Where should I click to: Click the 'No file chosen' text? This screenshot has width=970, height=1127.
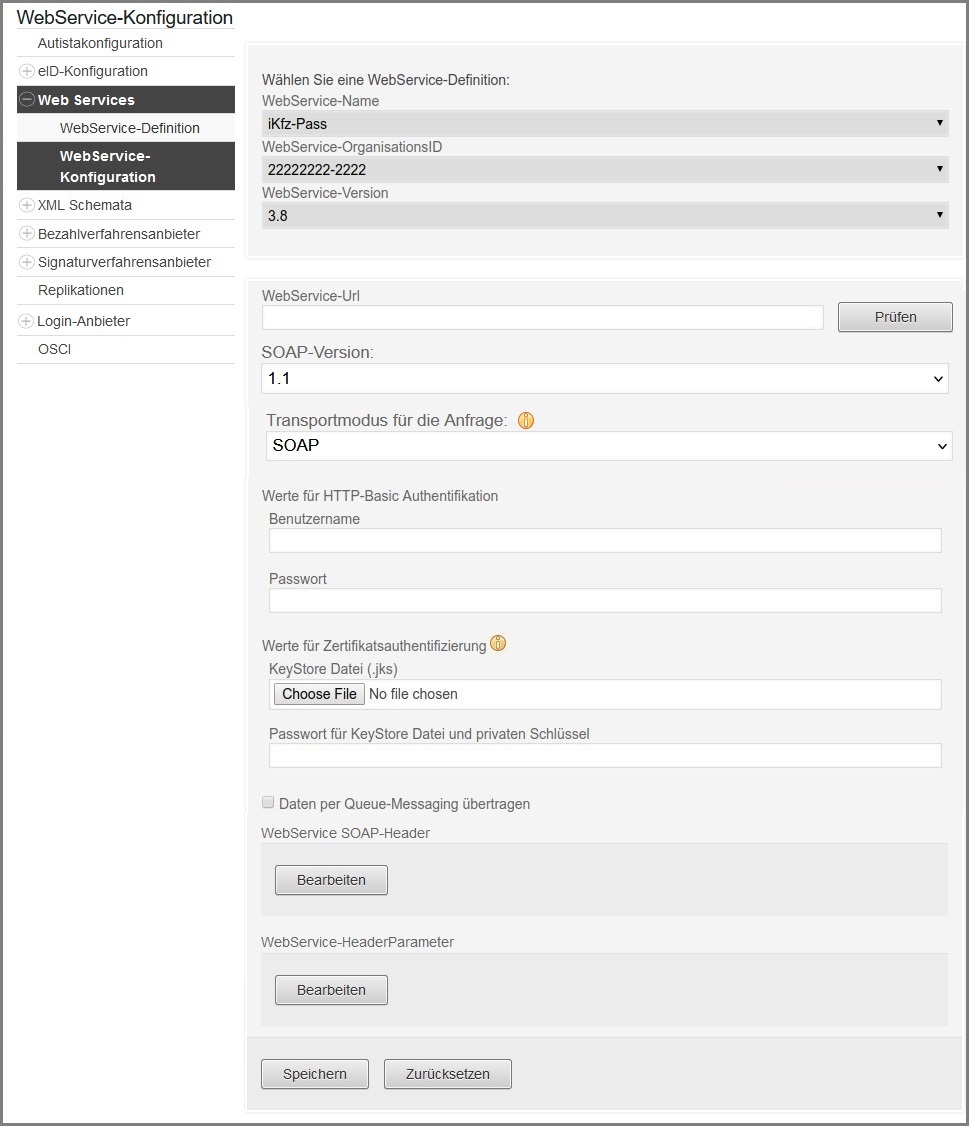pyautogui.click(x=413, y=694)
